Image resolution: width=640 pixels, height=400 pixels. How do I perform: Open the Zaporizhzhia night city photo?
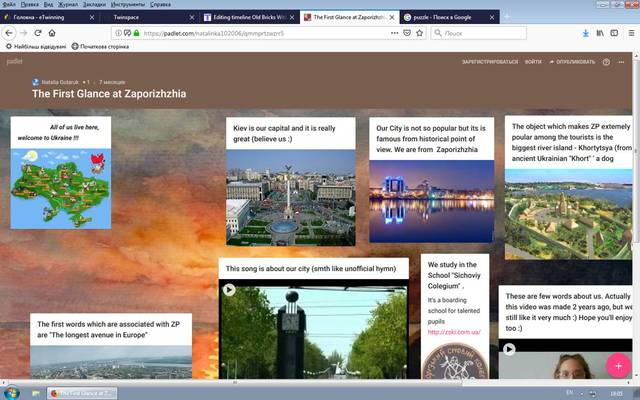tap(431, 201)
